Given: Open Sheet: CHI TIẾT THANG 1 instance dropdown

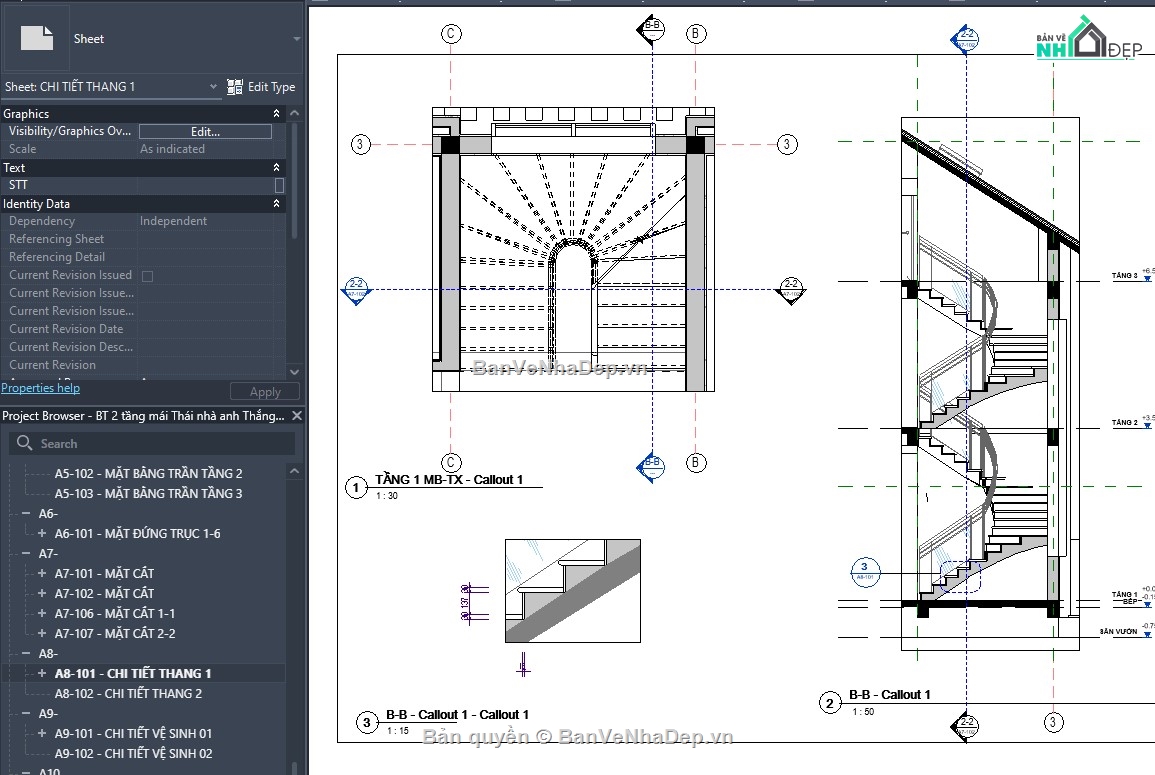Looking at the screenshot, I should [x=213, y=86].
